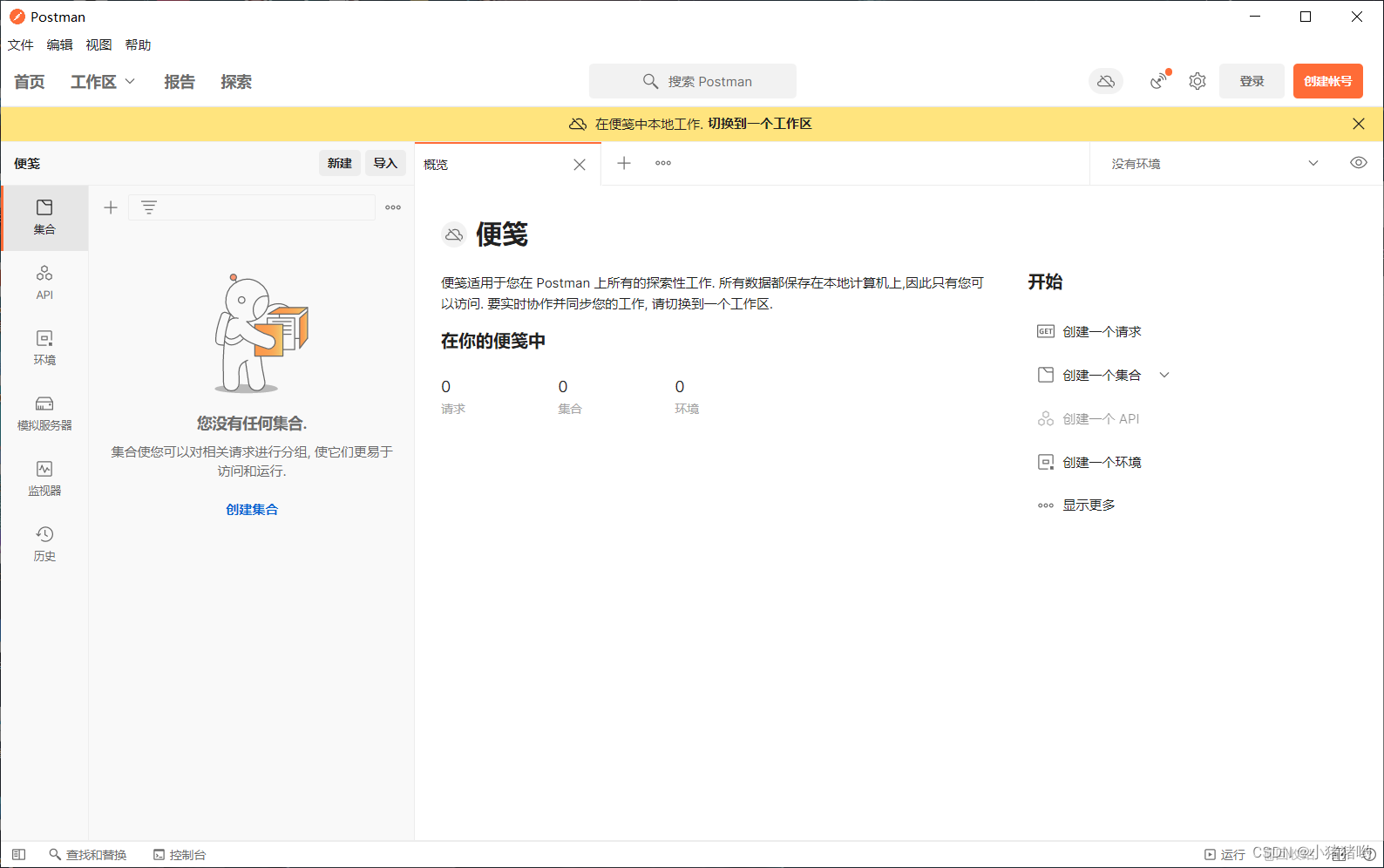Click the cloud offline sync icon in header

click(1106, 81)
